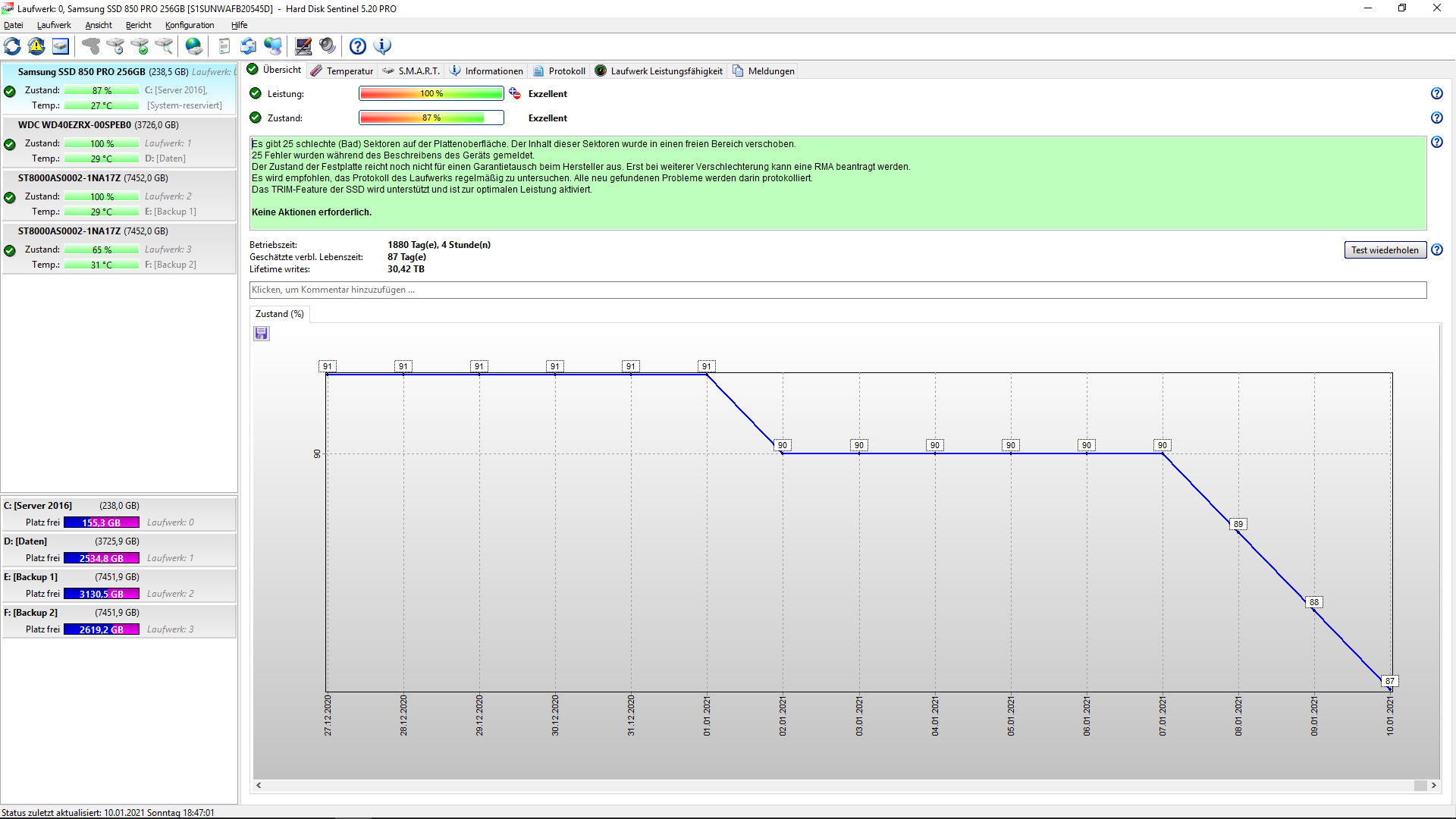This screenshot has width=1456, height=819.
Task: Open the Laufwerk menu
Action: pyautogui.click(x=54, y=25)
